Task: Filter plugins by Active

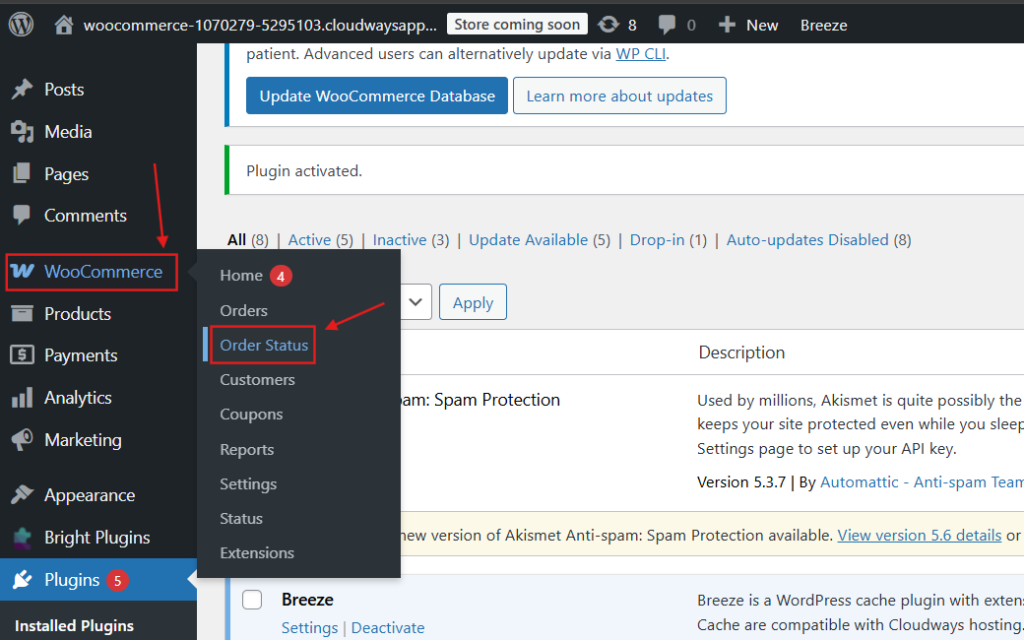Action: click(x=310, y=240)
